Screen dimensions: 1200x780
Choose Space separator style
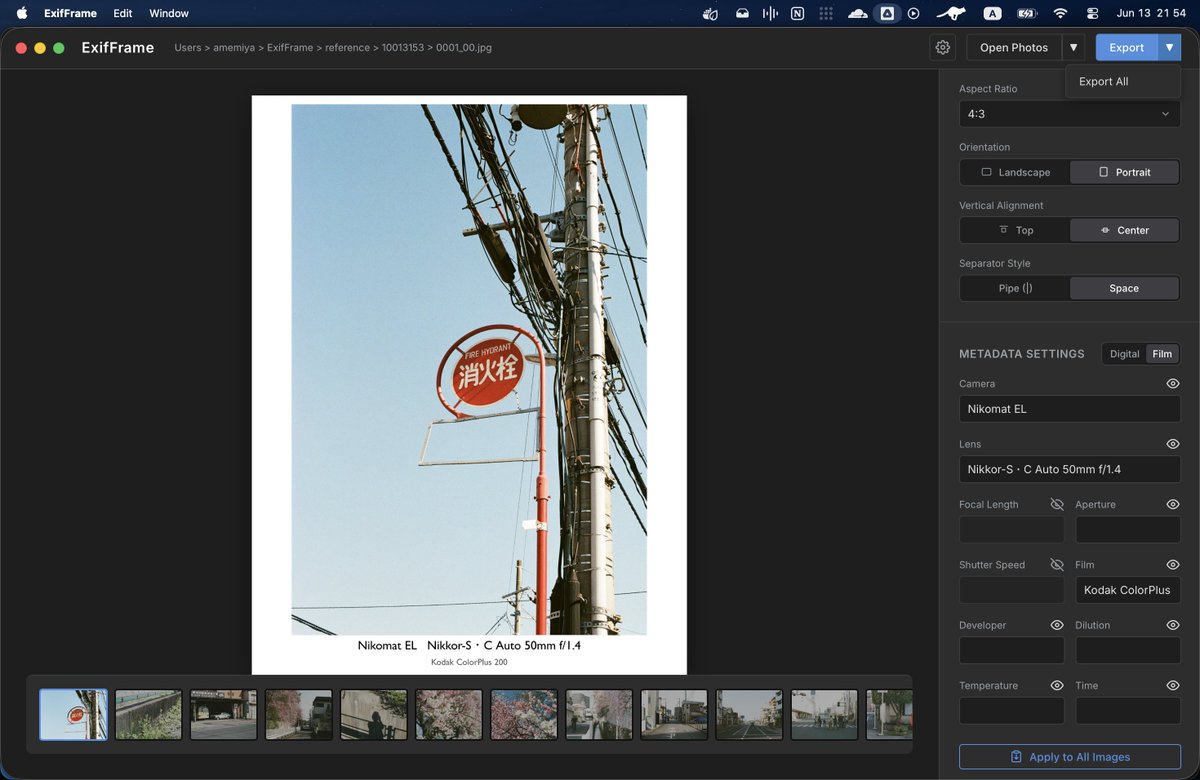tap(1124, 288)
